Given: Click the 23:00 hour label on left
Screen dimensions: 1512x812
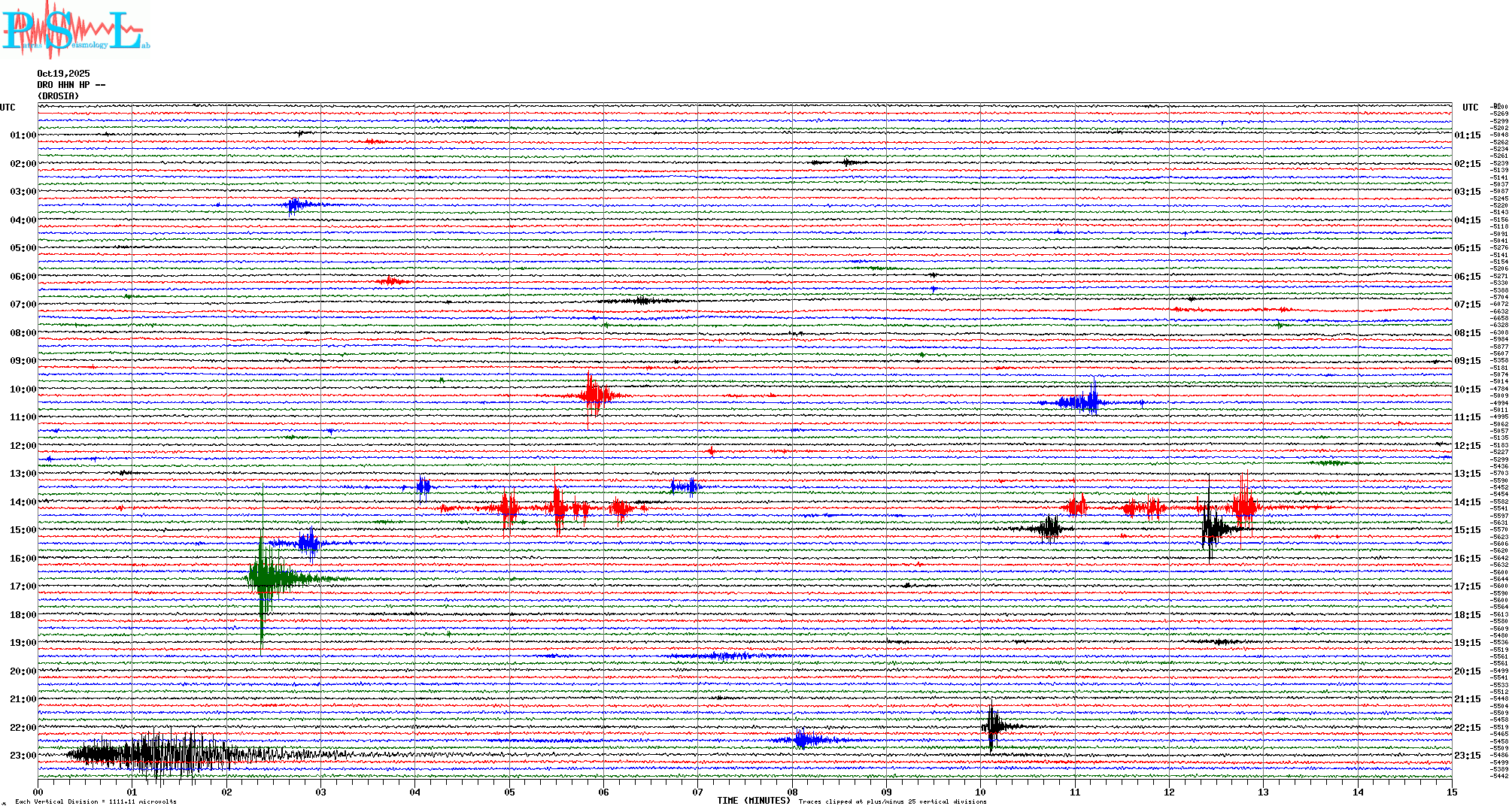Looking at the screenshot, I should 23,756.
